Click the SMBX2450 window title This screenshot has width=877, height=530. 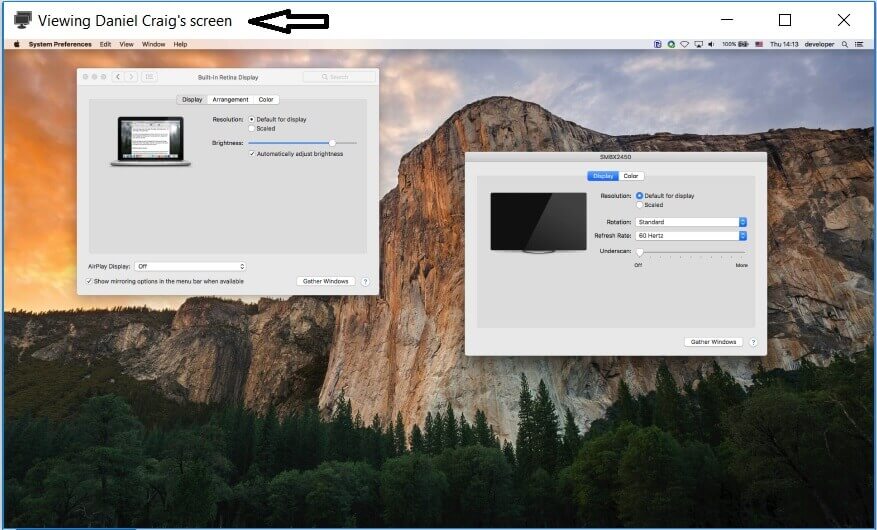pyautogui.click(x=615, y=157)
